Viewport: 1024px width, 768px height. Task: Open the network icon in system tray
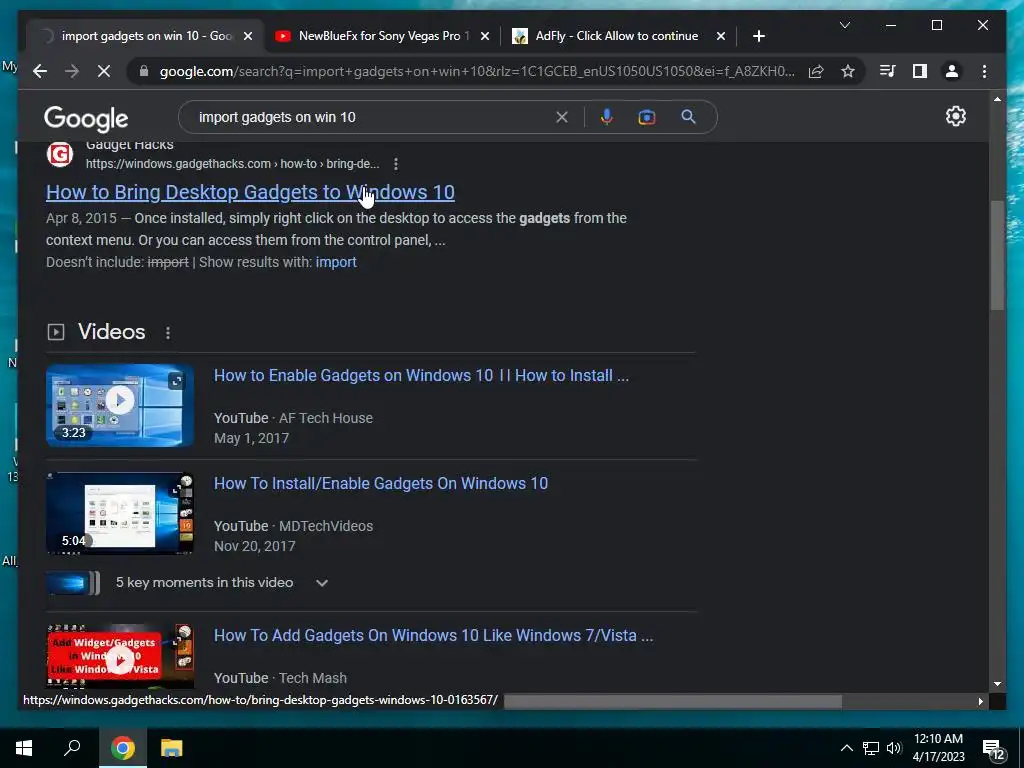click(x=871, y=748)
